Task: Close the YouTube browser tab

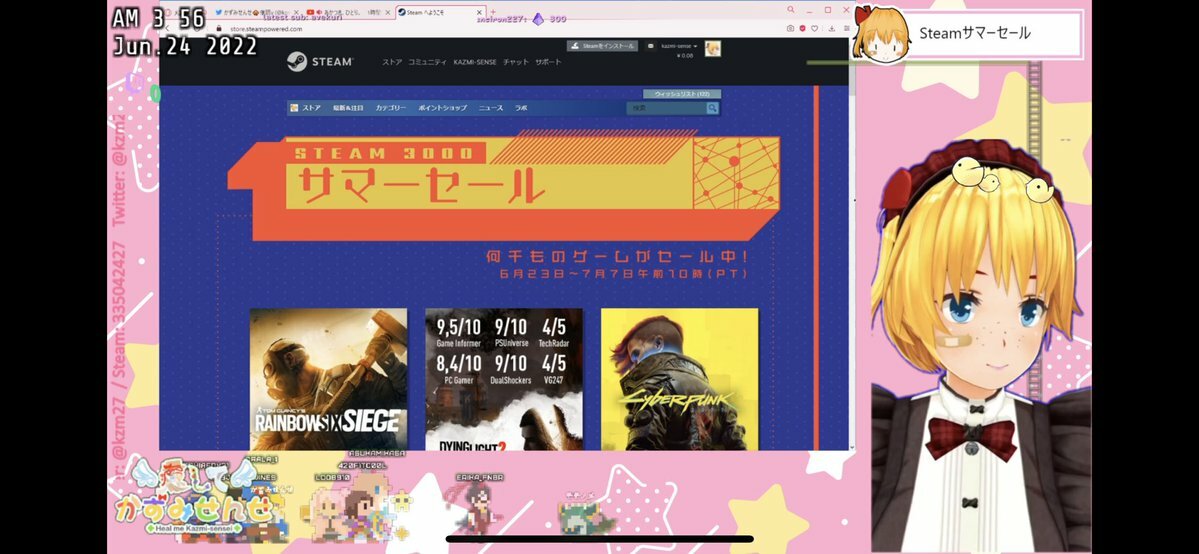Action: [388, 13]
